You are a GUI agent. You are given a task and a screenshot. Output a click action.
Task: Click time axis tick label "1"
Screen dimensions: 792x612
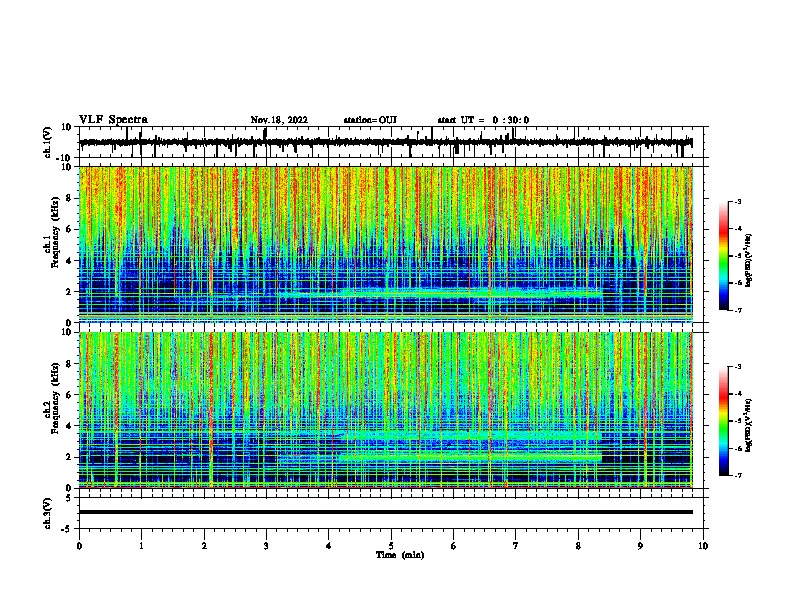pyautogui.click(x=141, y=546)
